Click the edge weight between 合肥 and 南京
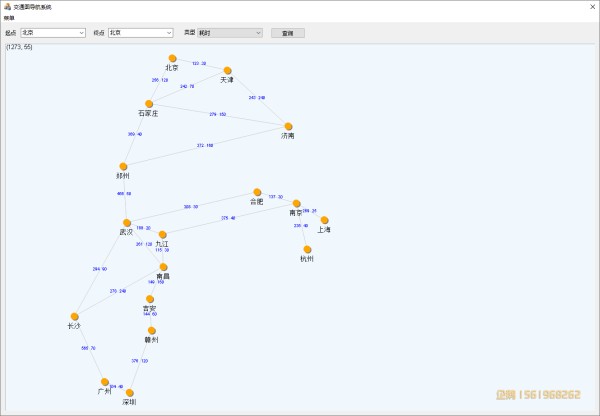600x416 pixels. (x=276, y=197)
